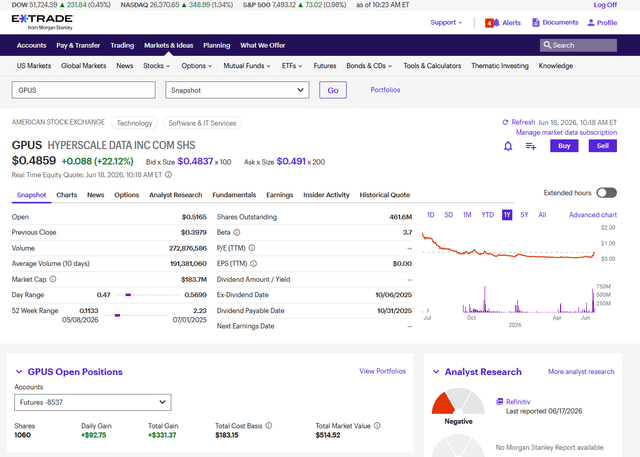Screen dimensions: 640x457
Task: Toggle the Extended hours switch
Action: (607, 193)
